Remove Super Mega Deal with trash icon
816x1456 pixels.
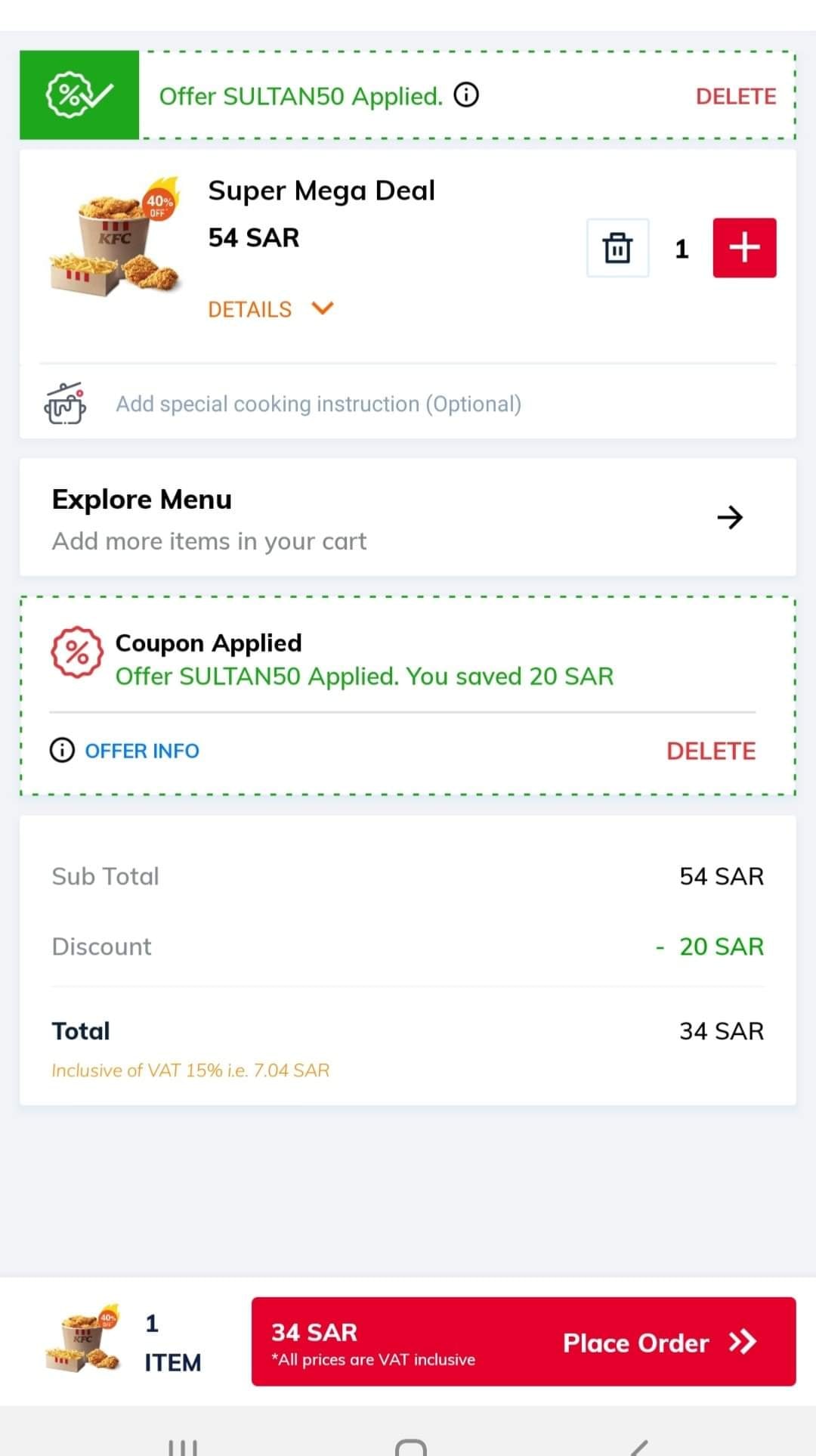617,248
